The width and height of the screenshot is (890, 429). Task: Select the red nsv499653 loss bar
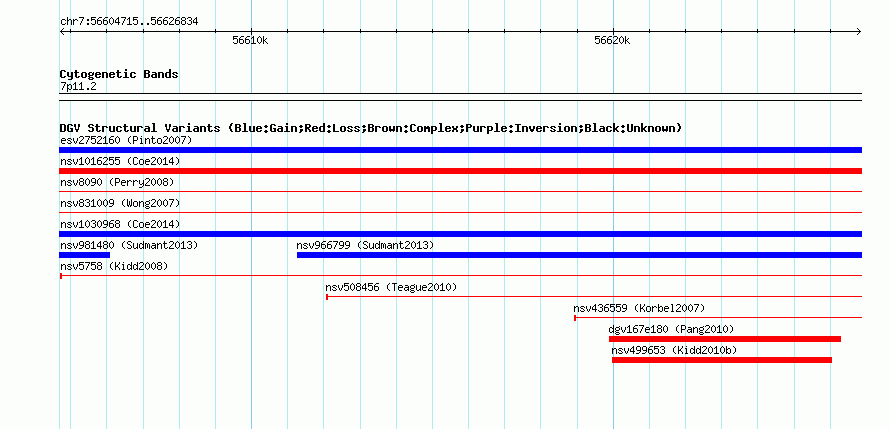coord(722,360)
